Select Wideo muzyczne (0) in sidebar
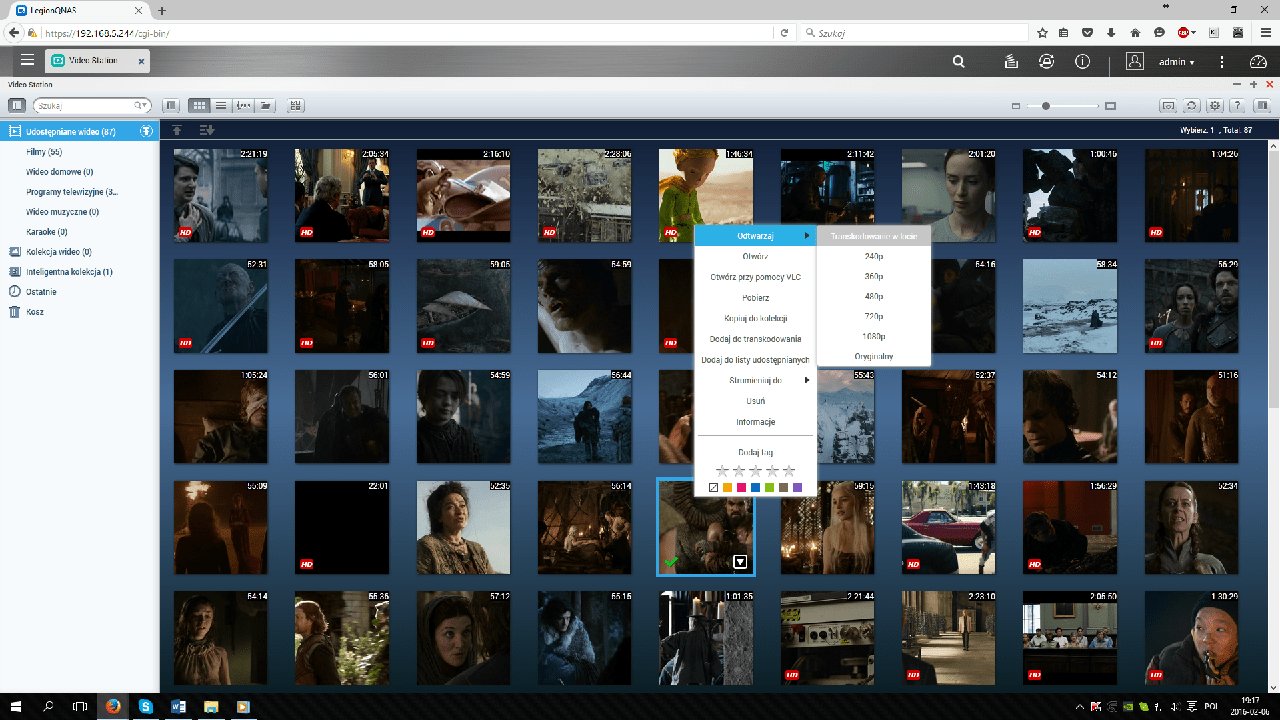This screenshot has width=1280, height=720. point(62,212)
